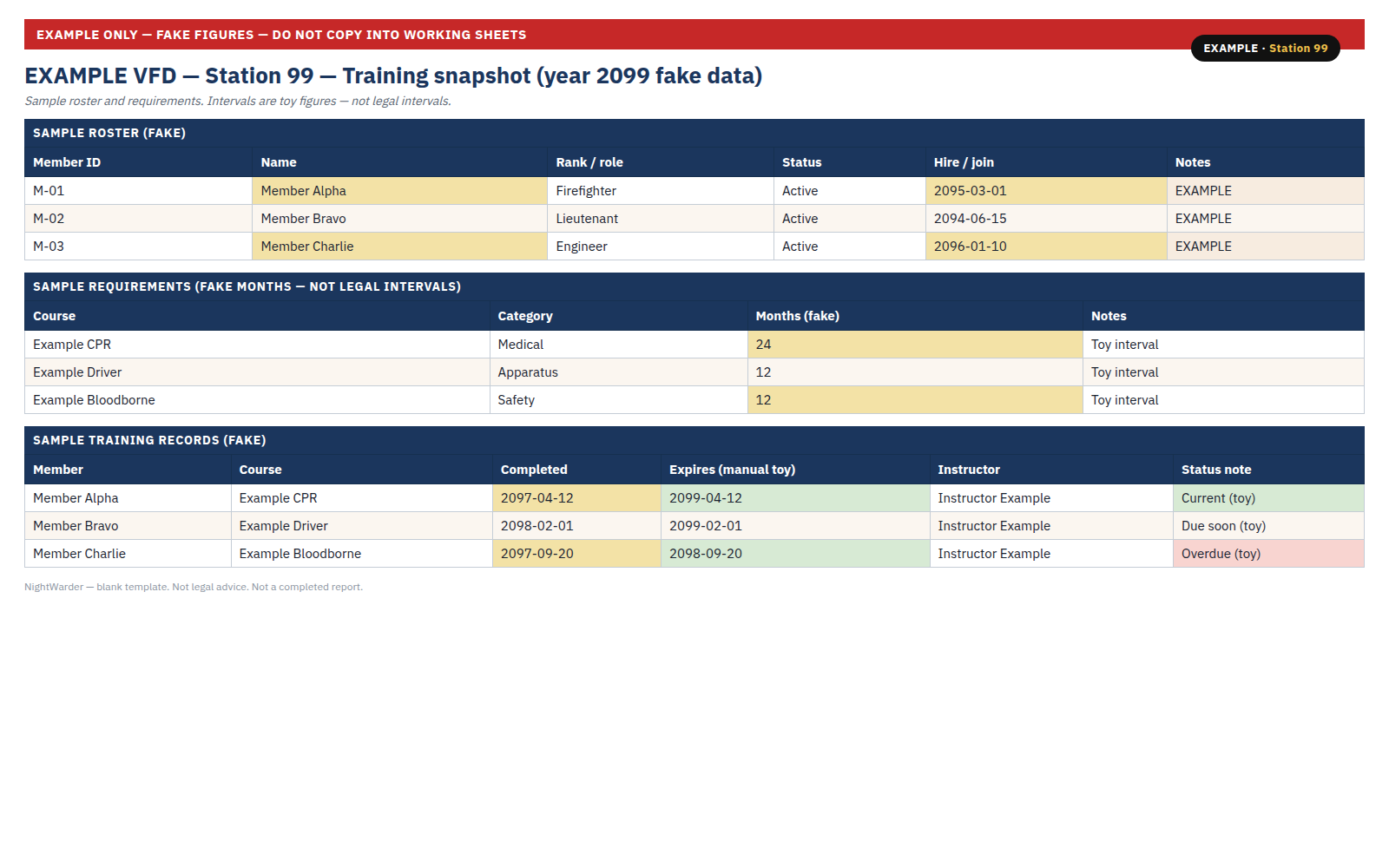The width and height of the screenshot is (1389, 868).
Task: Select the 24 months cell
Action: (915, 345)
